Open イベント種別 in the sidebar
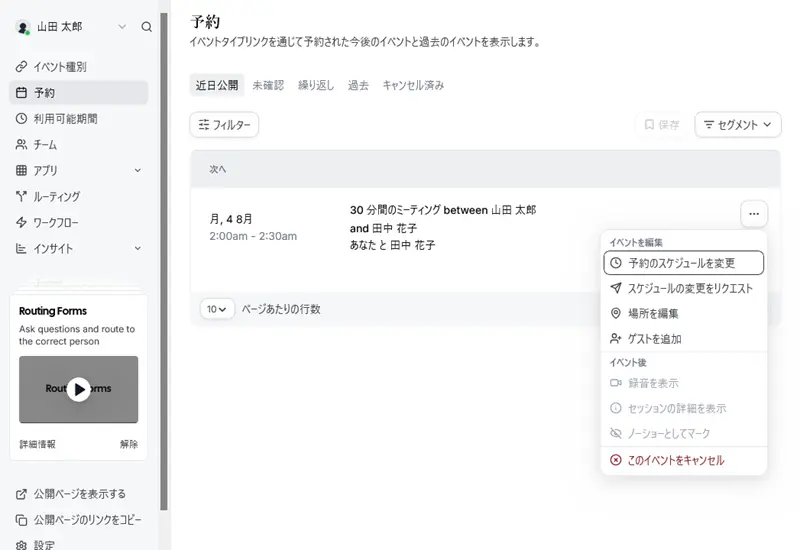The height and width of the screenshot is (550, 800). tap(79, 67)
